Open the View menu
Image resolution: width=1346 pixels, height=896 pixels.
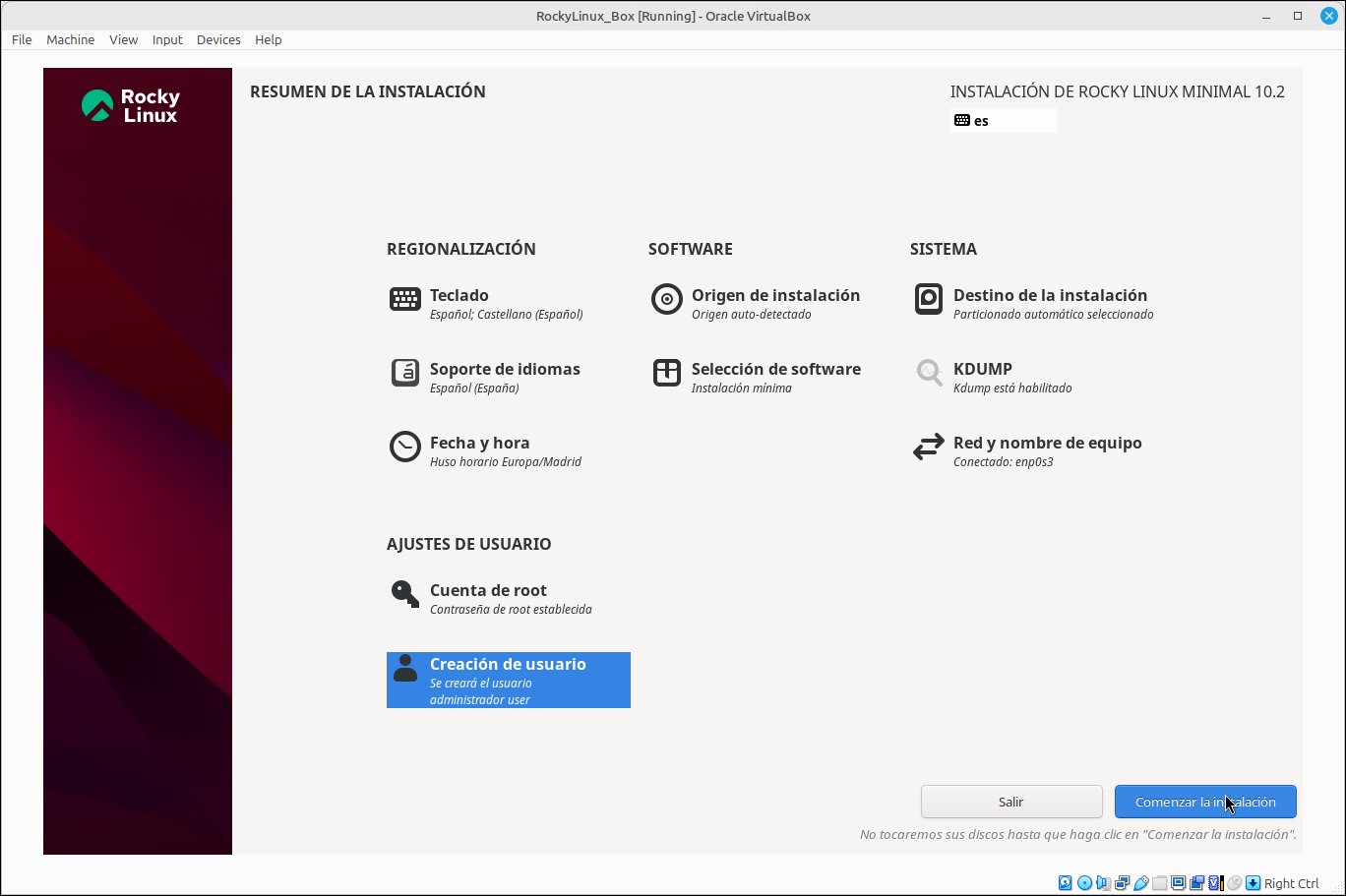124,39
